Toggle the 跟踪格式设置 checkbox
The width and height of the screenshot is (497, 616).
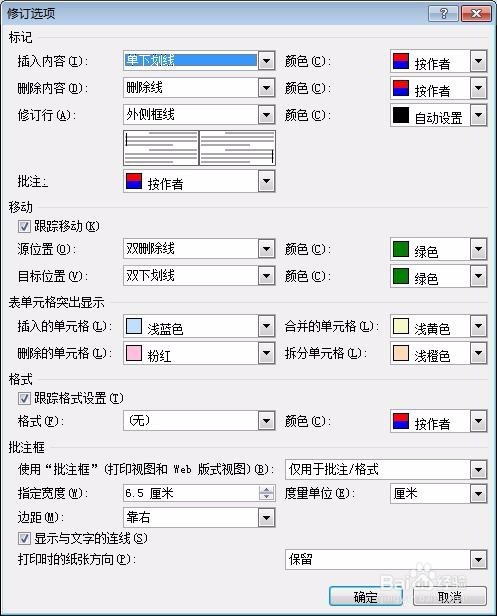24,398
